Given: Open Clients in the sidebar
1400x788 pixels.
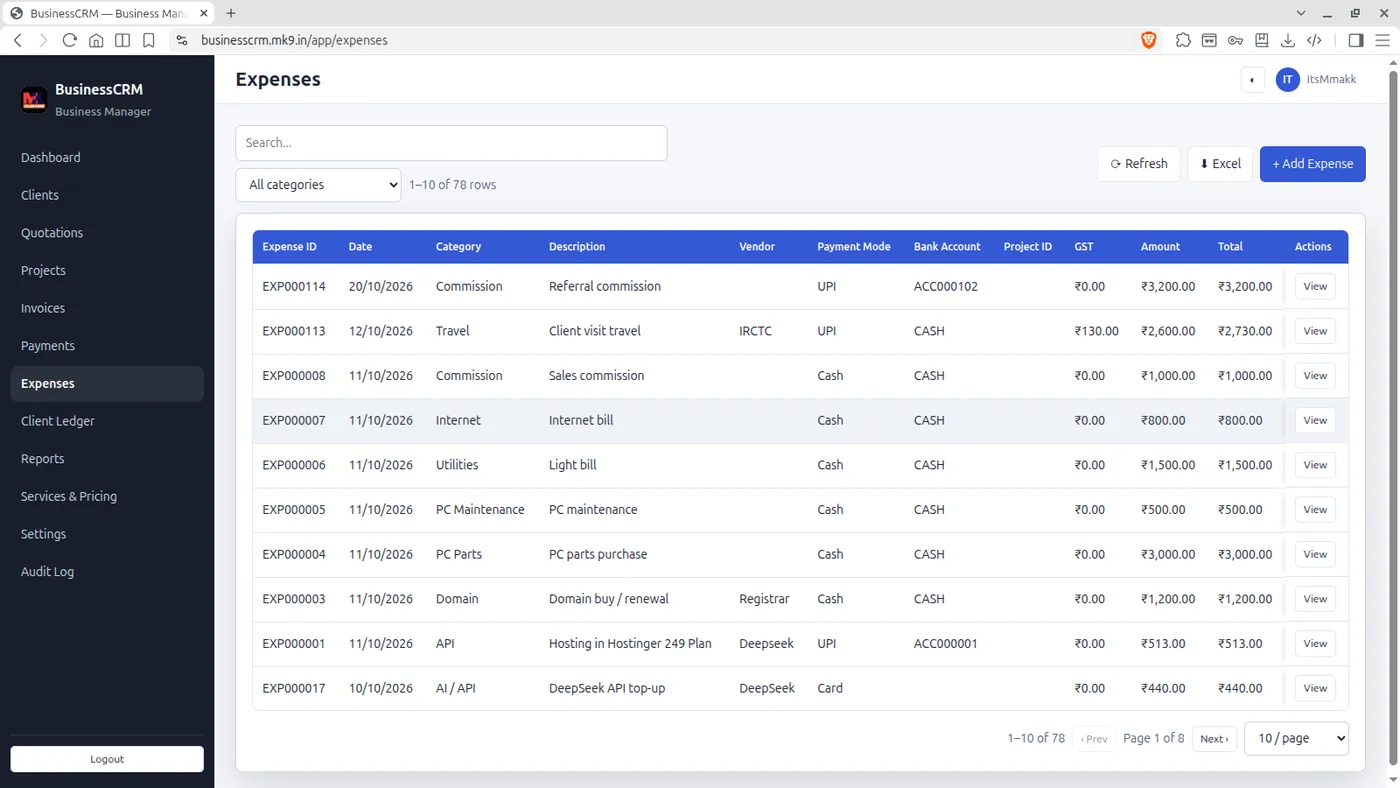Looking at the screenshot, I should 107,195.
